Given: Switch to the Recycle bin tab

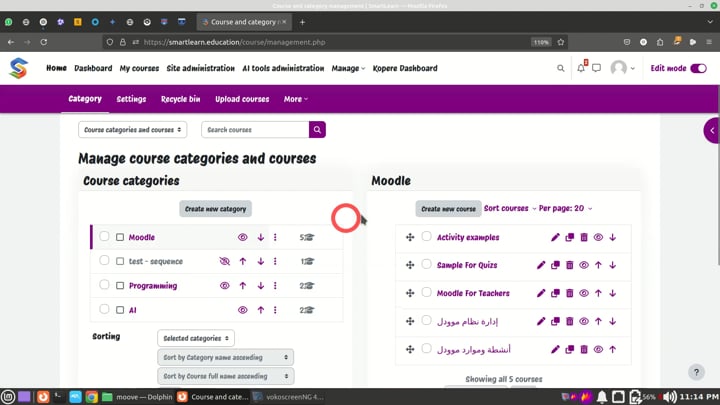Looking at the screenshot, I should (180, 99).
